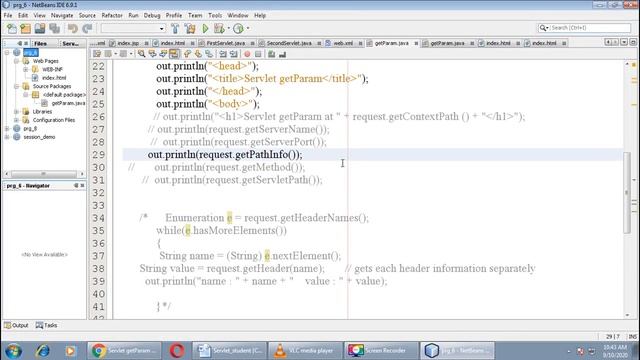The image size is (640, 360).
Task: Open Opera browser from the taskbar
Action: 177,351
